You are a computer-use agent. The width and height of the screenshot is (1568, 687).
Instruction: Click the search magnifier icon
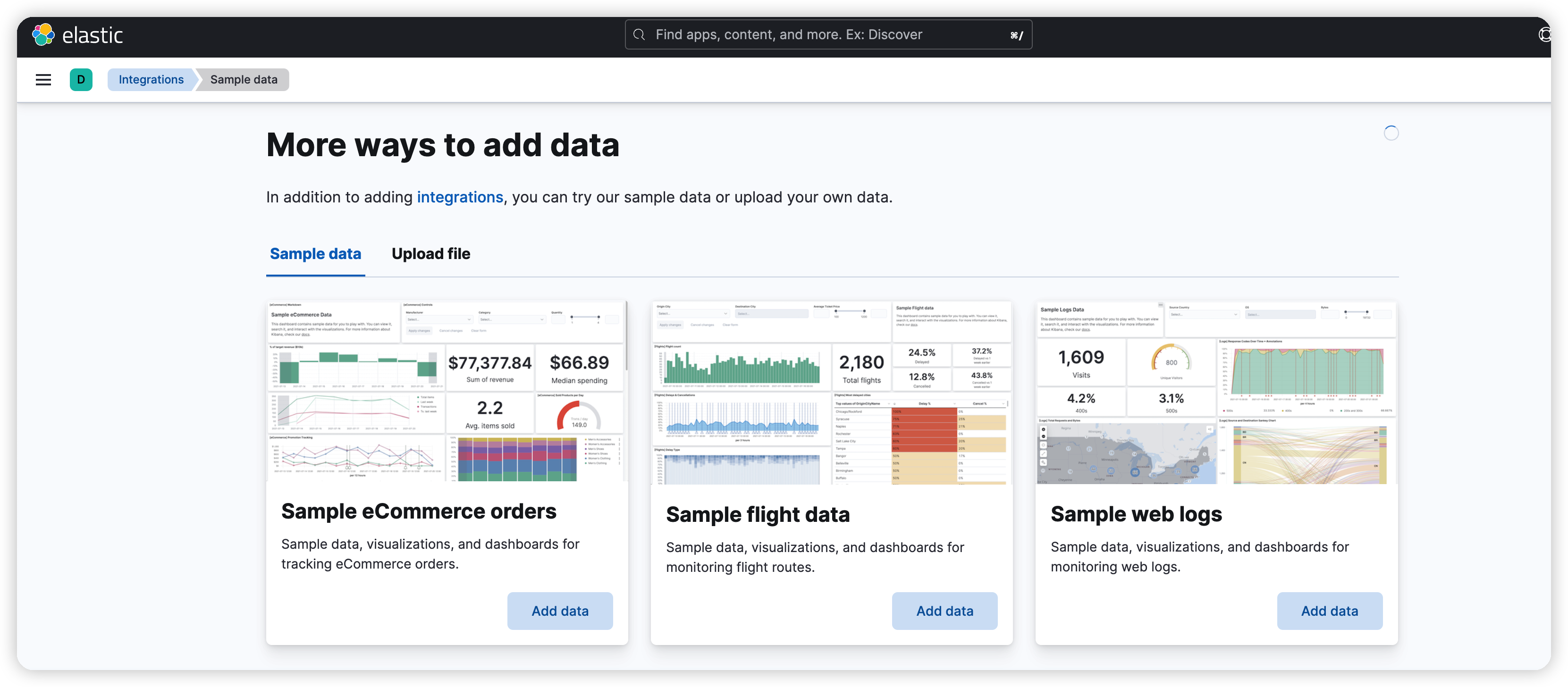click(639, 35)
